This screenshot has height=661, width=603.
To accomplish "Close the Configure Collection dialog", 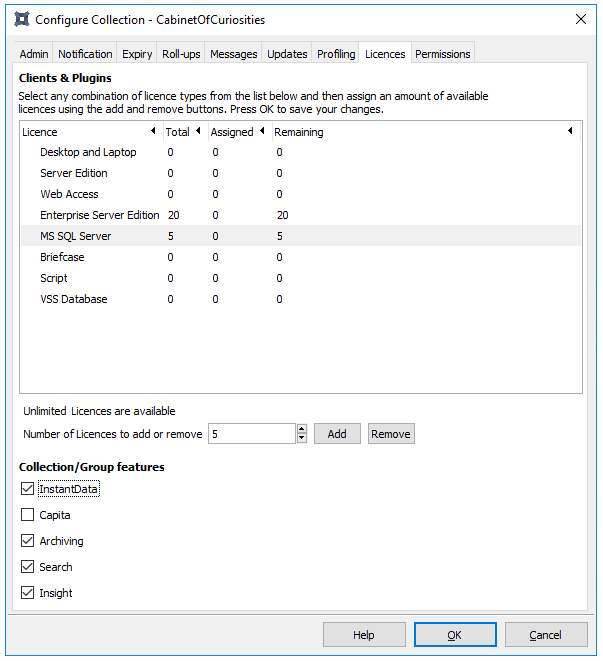I will click(x=581, y=19).
